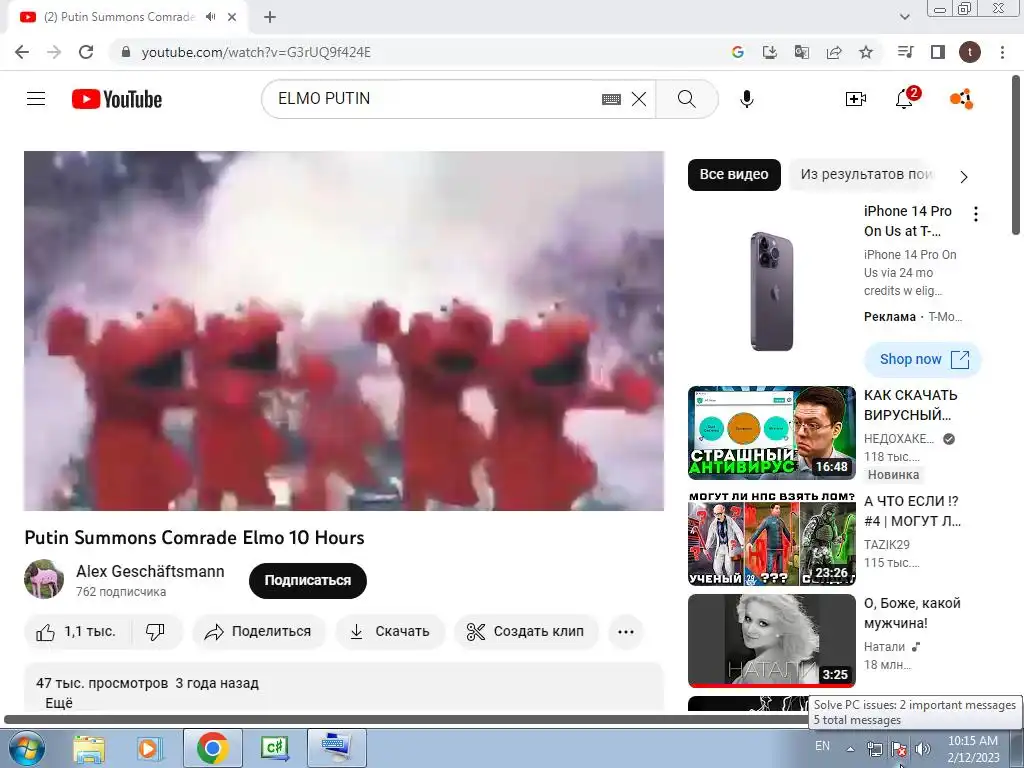This screenshot has height=768, width=1024.
Task: Open the new tab plus button
Action: tap(270, 17)
